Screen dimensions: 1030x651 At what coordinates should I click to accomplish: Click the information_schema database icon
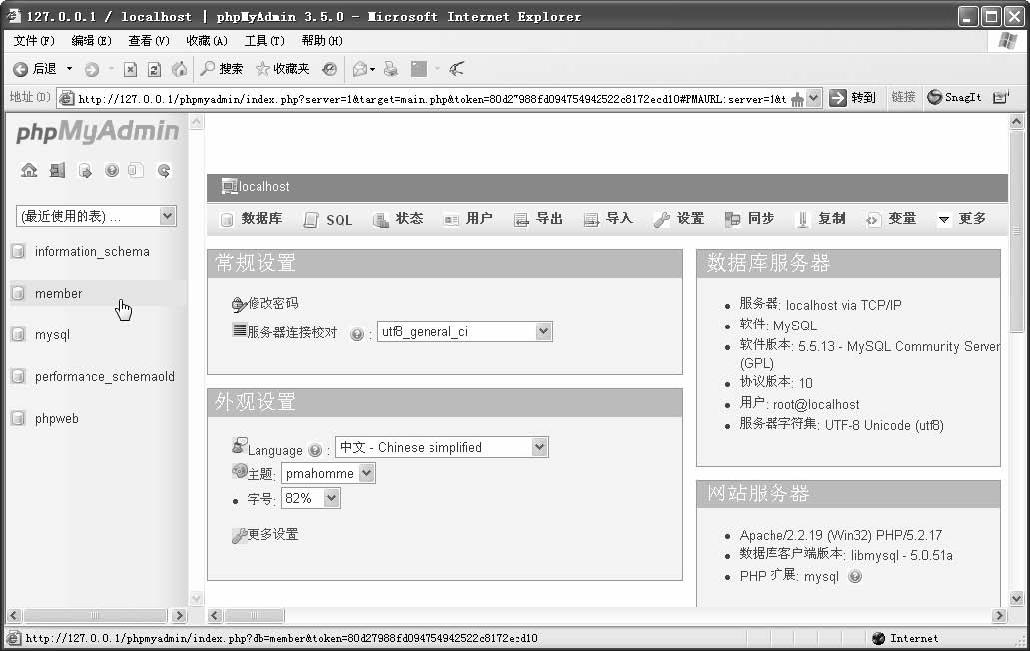[18, 251]
